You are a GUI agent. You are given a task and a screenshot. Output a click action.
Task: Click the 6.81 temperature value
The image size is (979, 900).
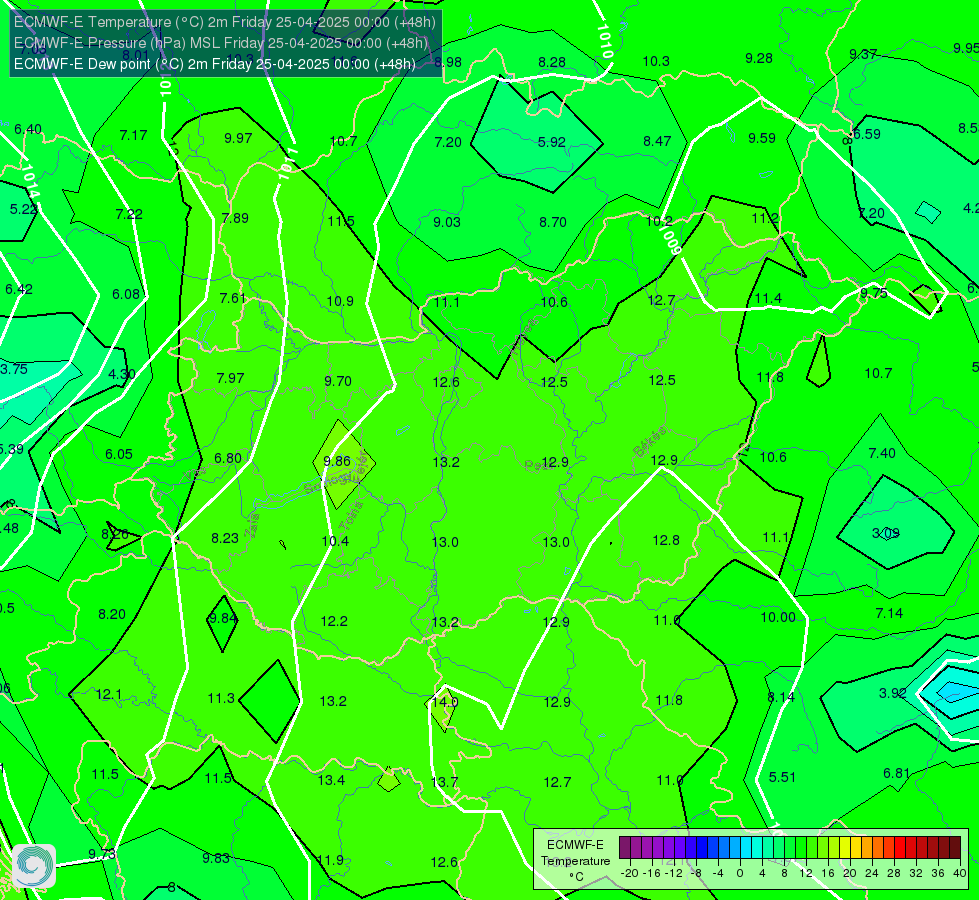click(x=897, y=773)
